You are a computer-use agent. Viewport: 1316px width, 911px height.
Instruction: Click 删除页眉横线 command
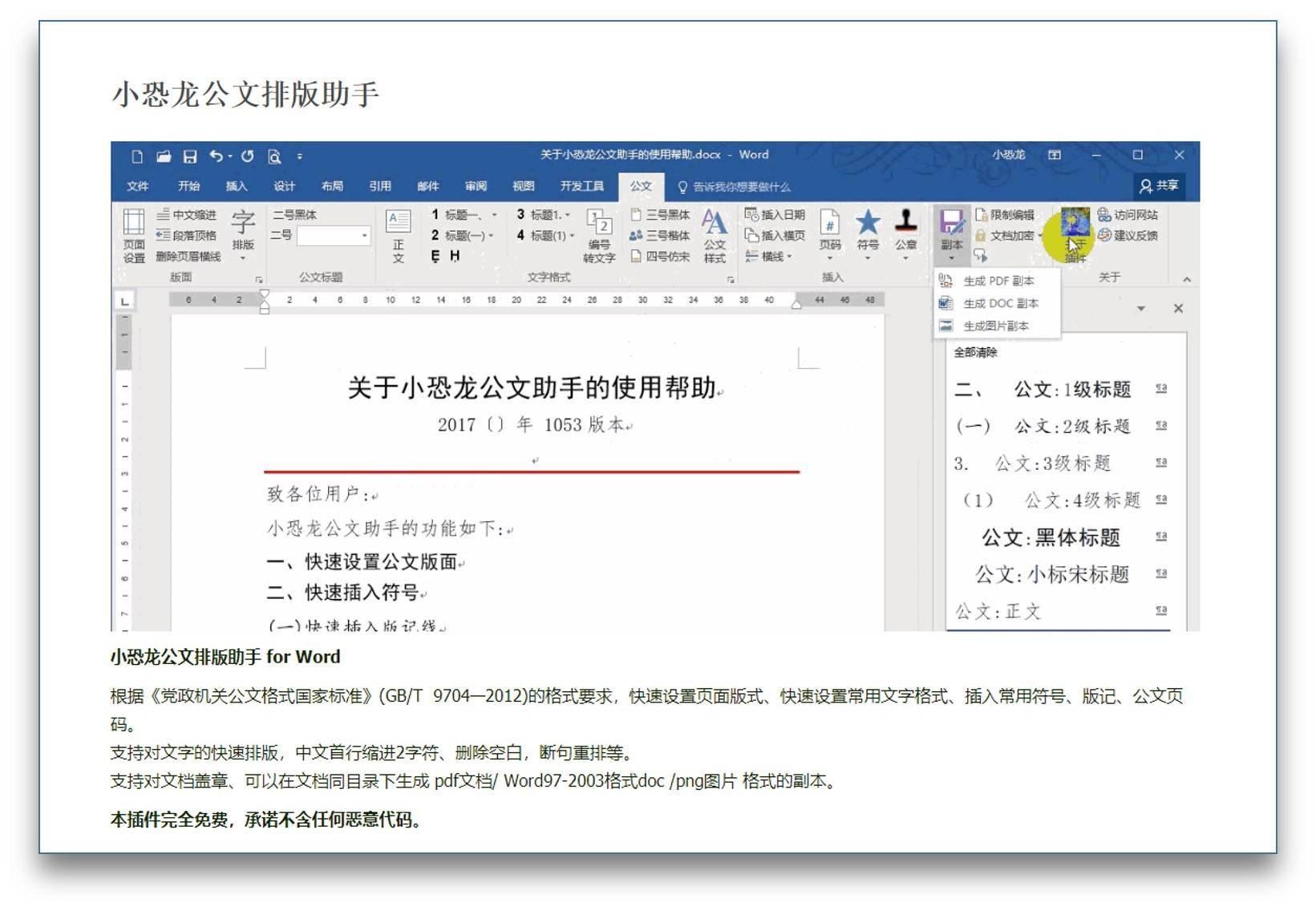click(x=188, y=257)
